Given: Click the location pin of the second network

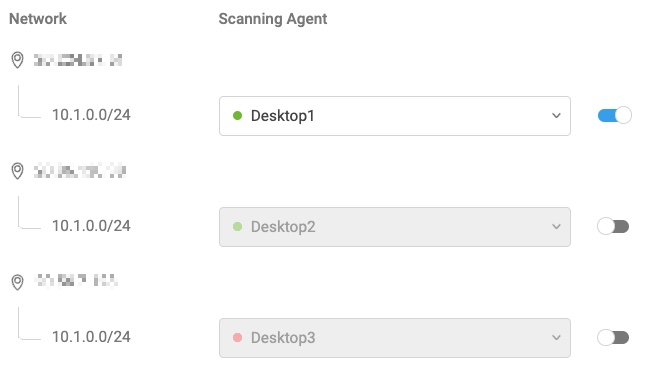Looking at the screenshot, I should [17, 171].
